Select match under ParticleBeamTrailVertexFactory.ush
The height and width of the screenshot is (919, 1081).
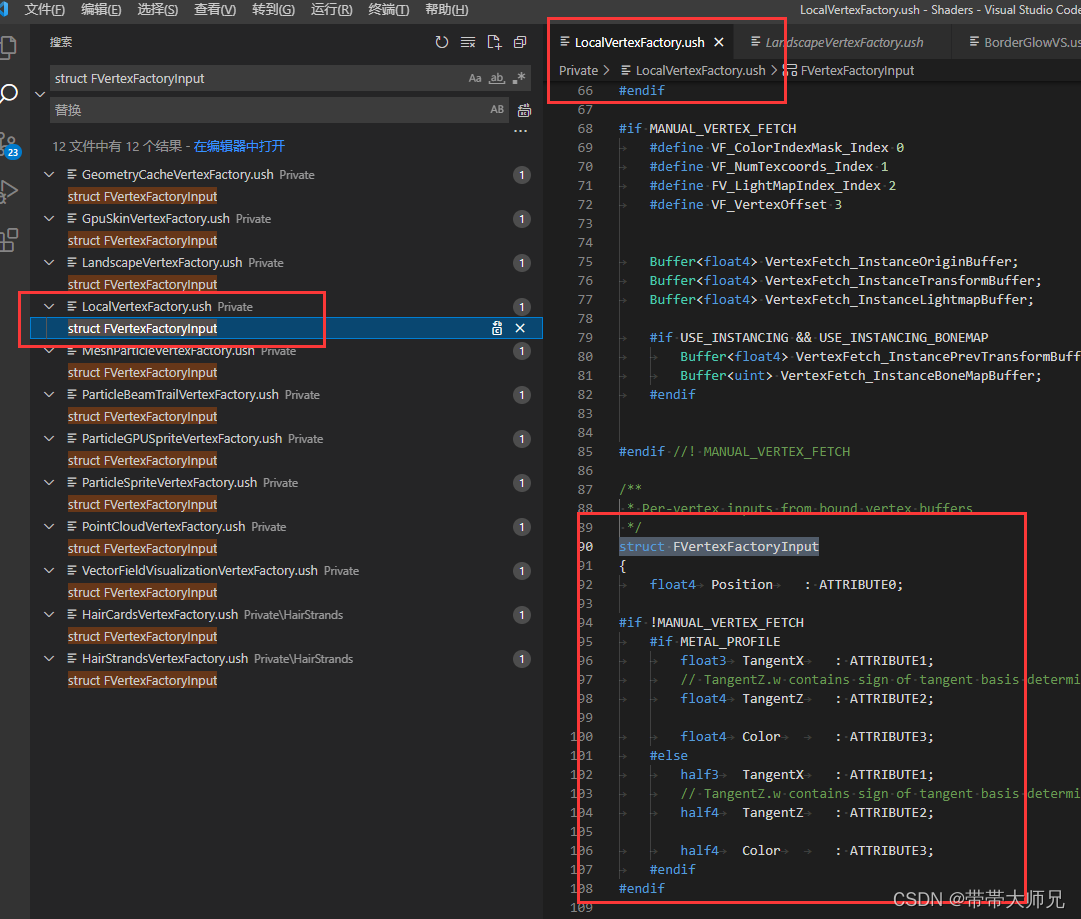pyautogui.click(x=142, y=416)
